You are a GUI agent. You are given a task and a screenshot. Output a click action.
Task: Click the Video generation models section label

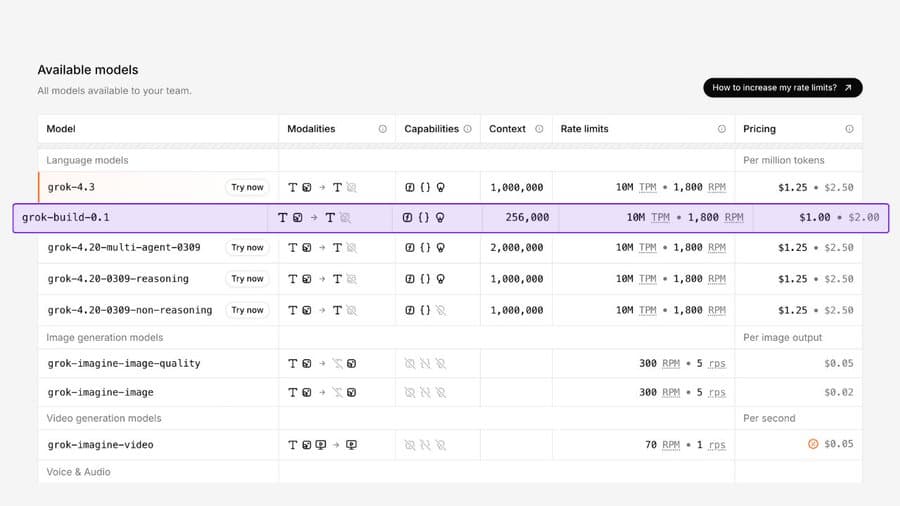tap(104, 419)
